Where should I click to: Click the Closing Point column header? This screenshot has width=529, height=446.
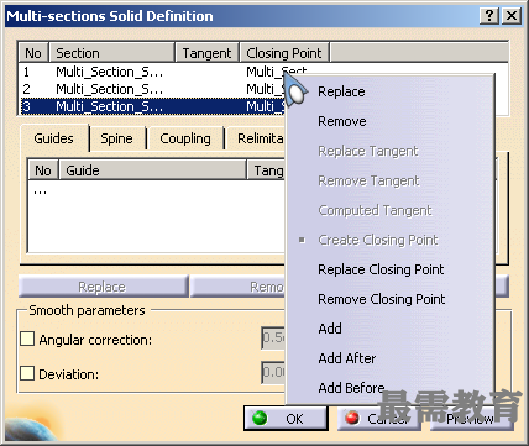[x=284, y=53]
